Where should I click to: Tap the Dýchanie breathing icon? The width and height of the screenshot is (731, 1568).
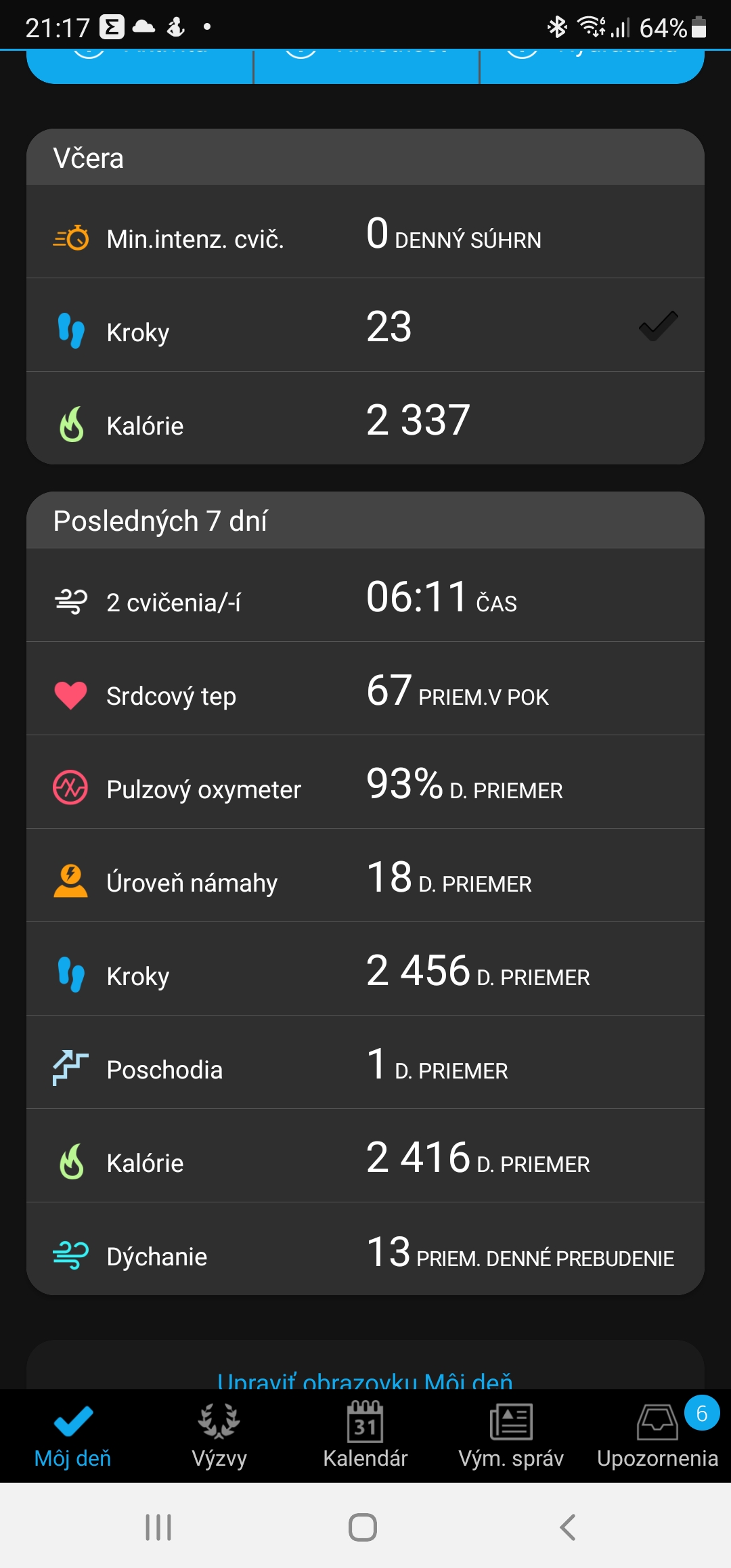[x=71, y=1256]
